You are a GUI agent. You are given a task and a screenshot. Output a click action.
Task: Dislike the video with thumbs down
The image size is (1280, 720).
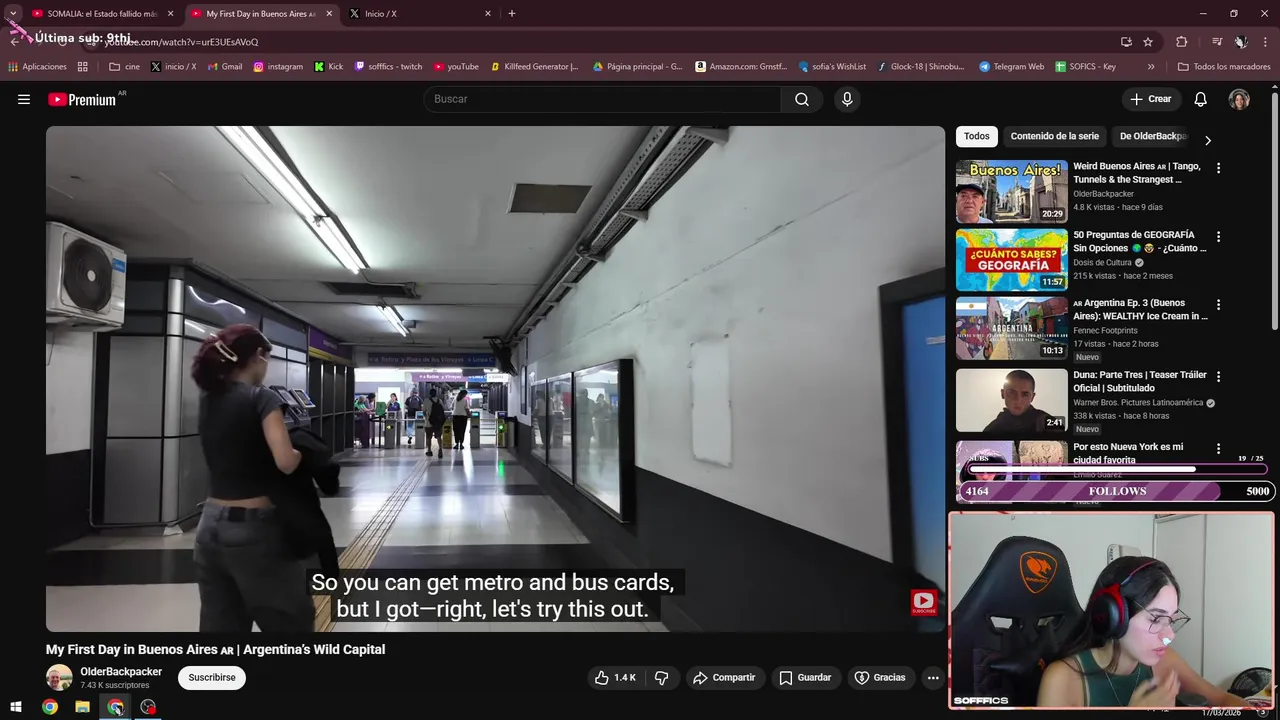pyautogui.click(x=661, y=677)
